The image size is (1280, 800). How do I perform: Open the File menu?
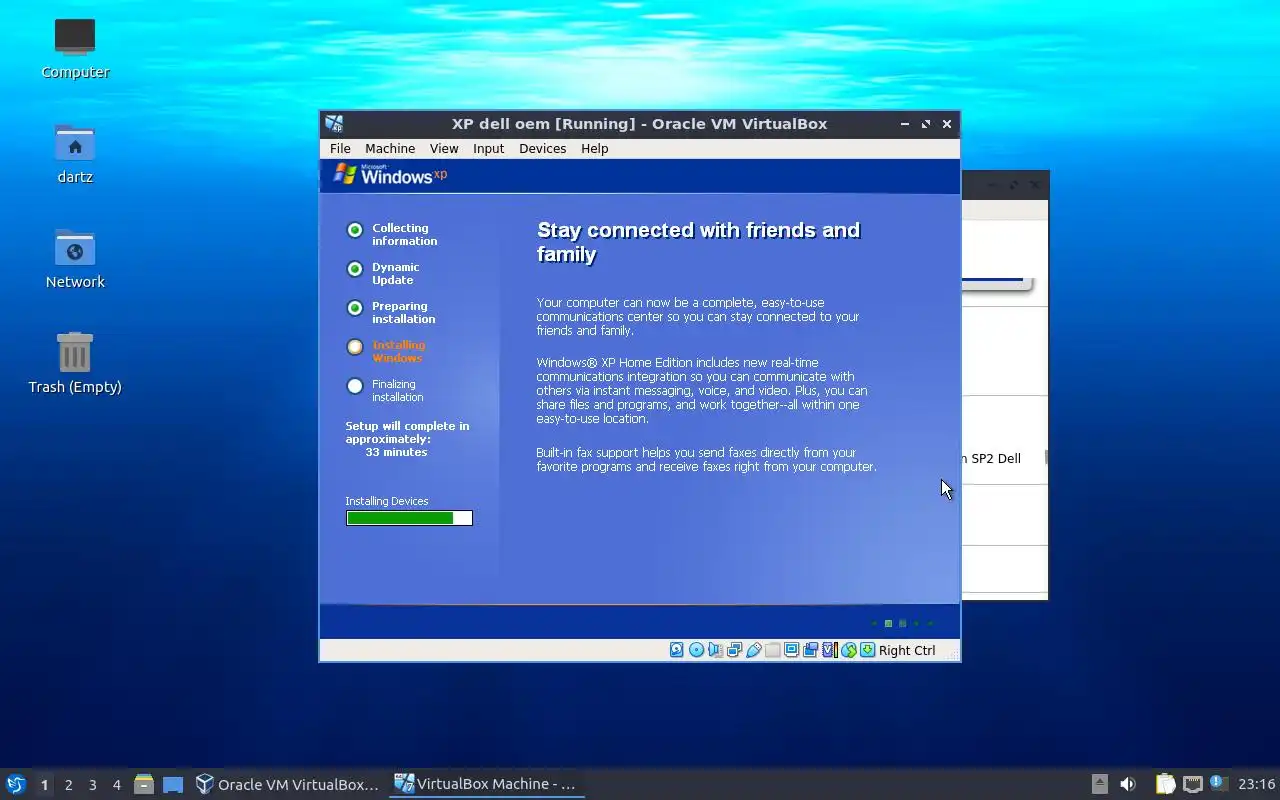(340, 148)
